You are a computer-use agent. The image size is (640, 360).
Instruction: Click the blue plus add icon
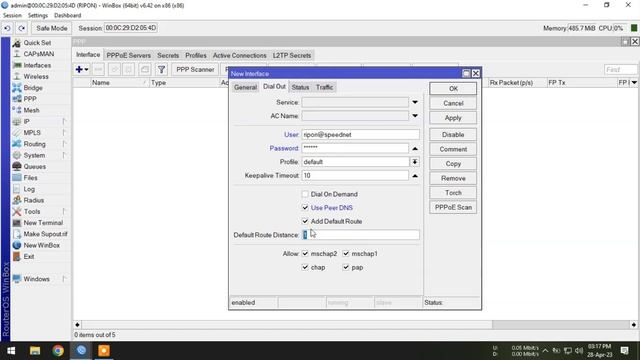[x=79, y=69]
